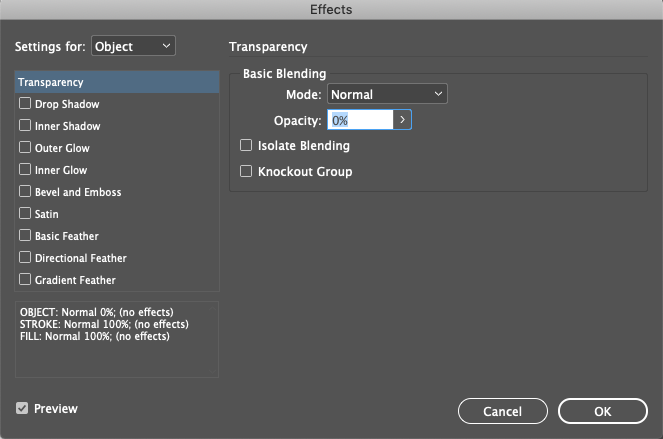The image size is (663, 439).
Task: Tick the Basic Feather checkbox
Action: (26, 236)
